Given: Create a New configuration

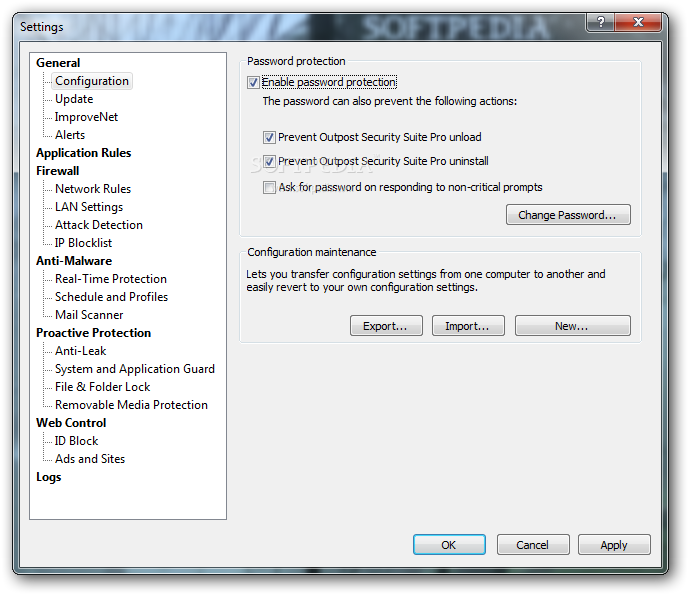Looking at the screenshot, I should (573, 326).
